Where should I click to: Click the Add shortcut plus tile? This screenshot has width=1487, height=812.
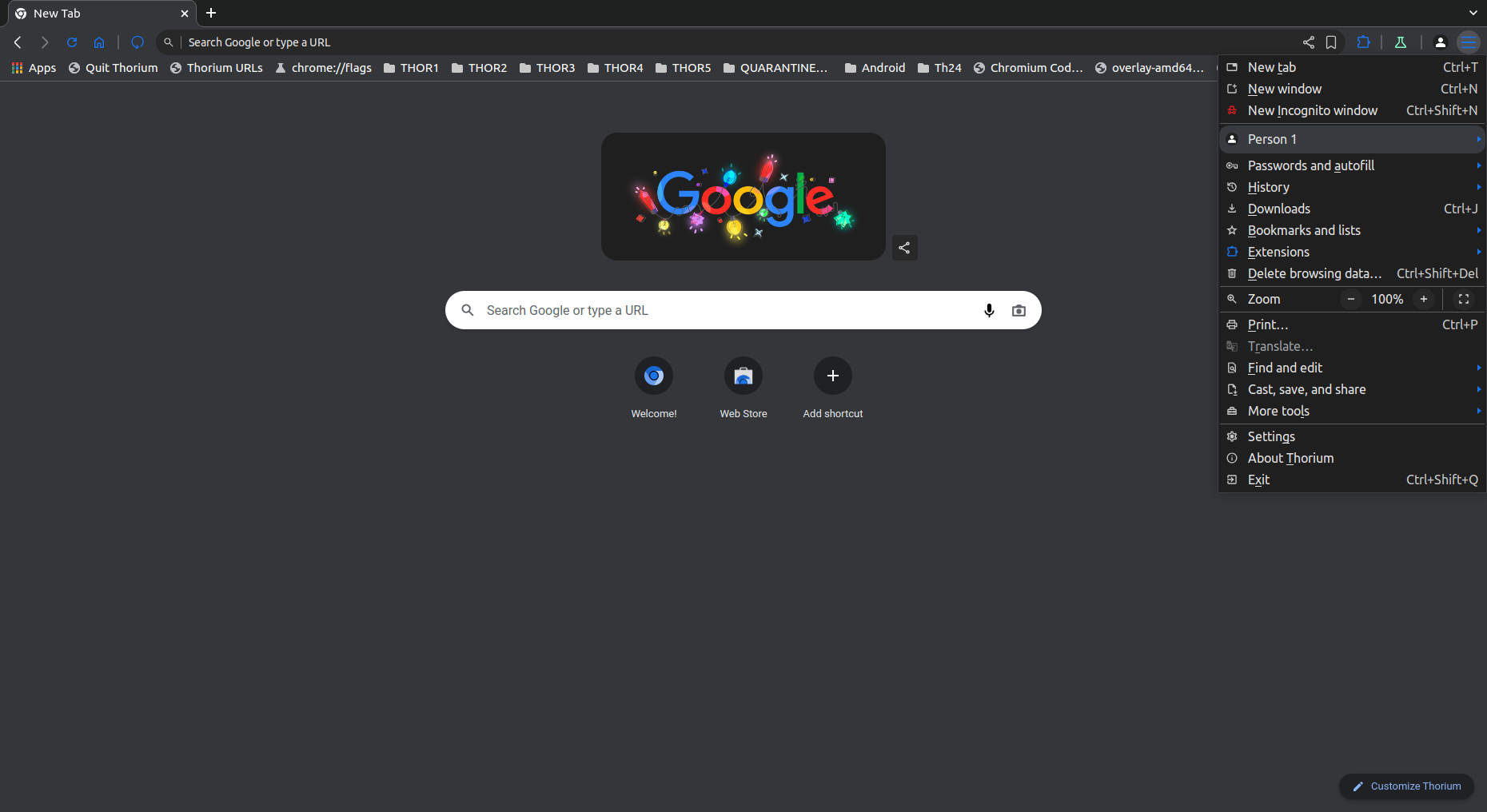pos(833,388)
